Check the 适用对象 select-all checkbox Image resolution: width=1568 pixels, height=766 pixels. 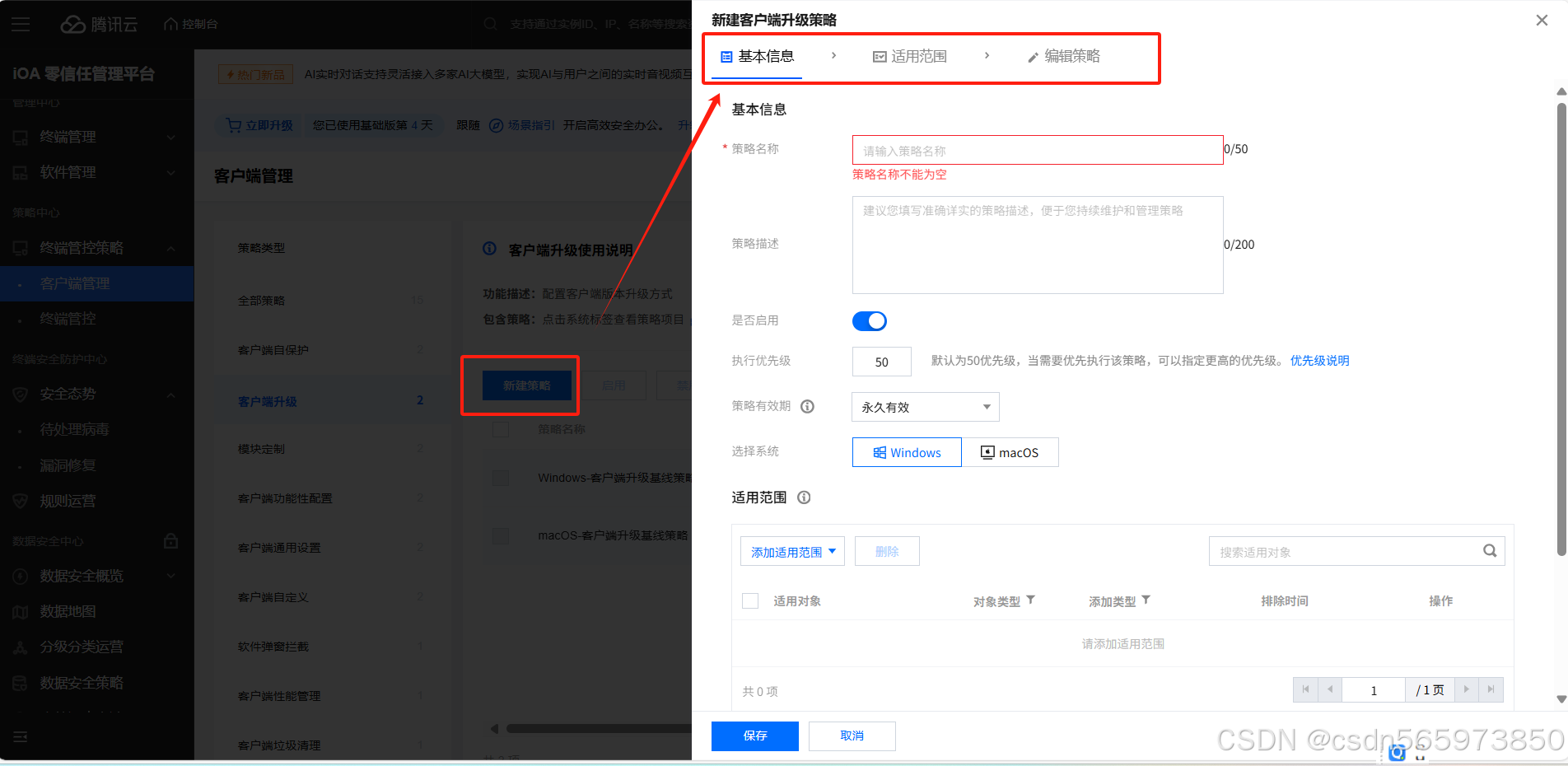click(x=750, y=600)
